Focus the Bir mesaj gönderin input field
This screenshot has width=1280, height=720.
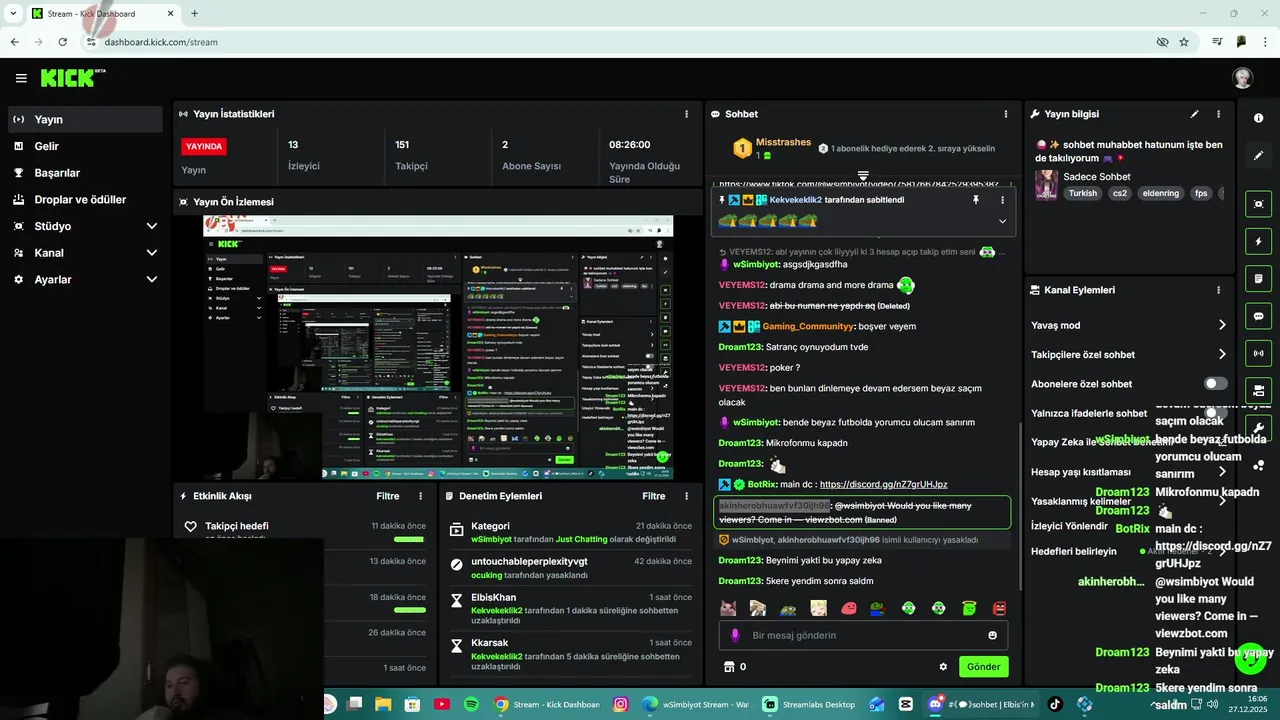point(863,635)
